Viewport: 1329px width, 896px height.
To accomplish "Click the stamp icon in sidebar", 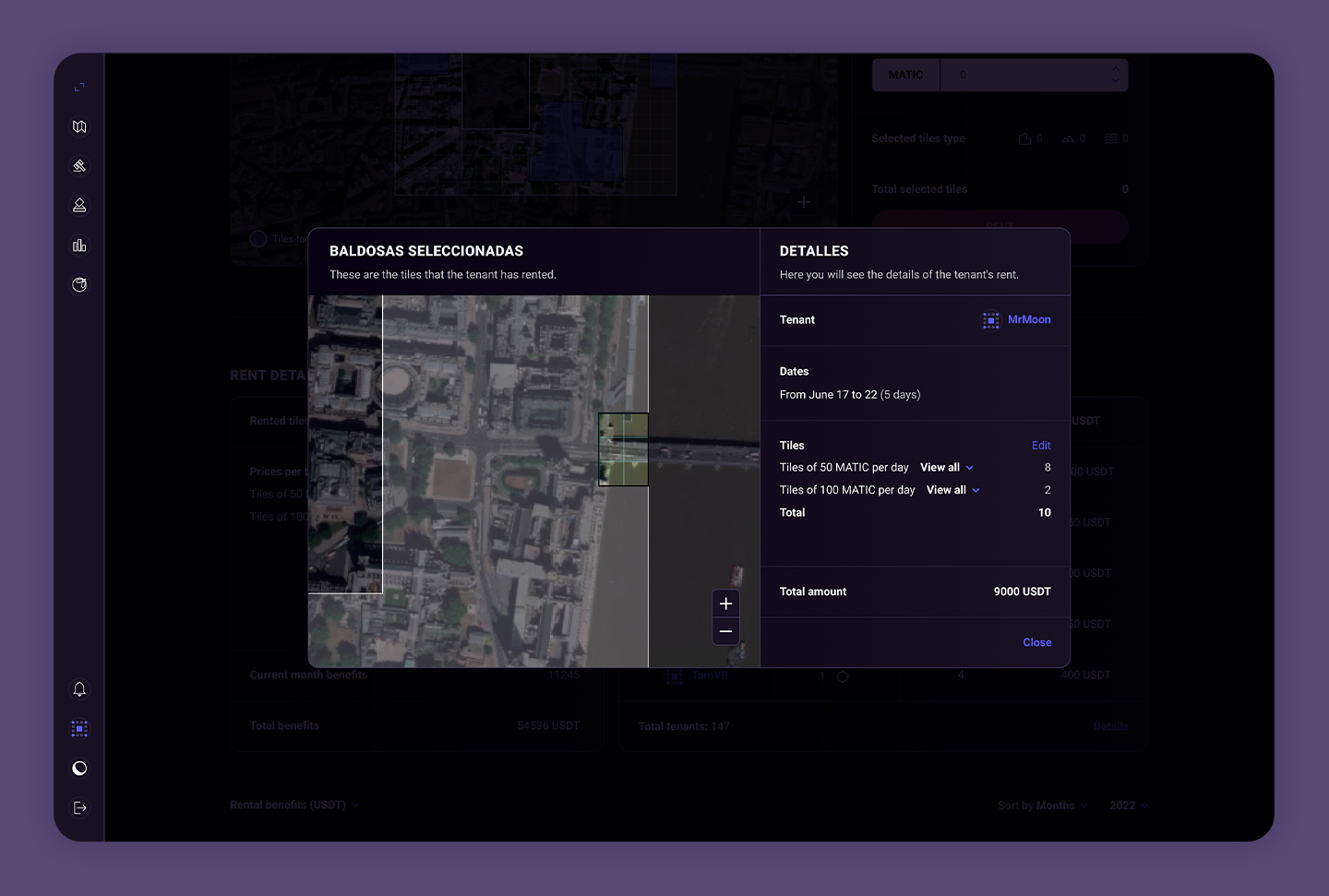I will (79, 206).
